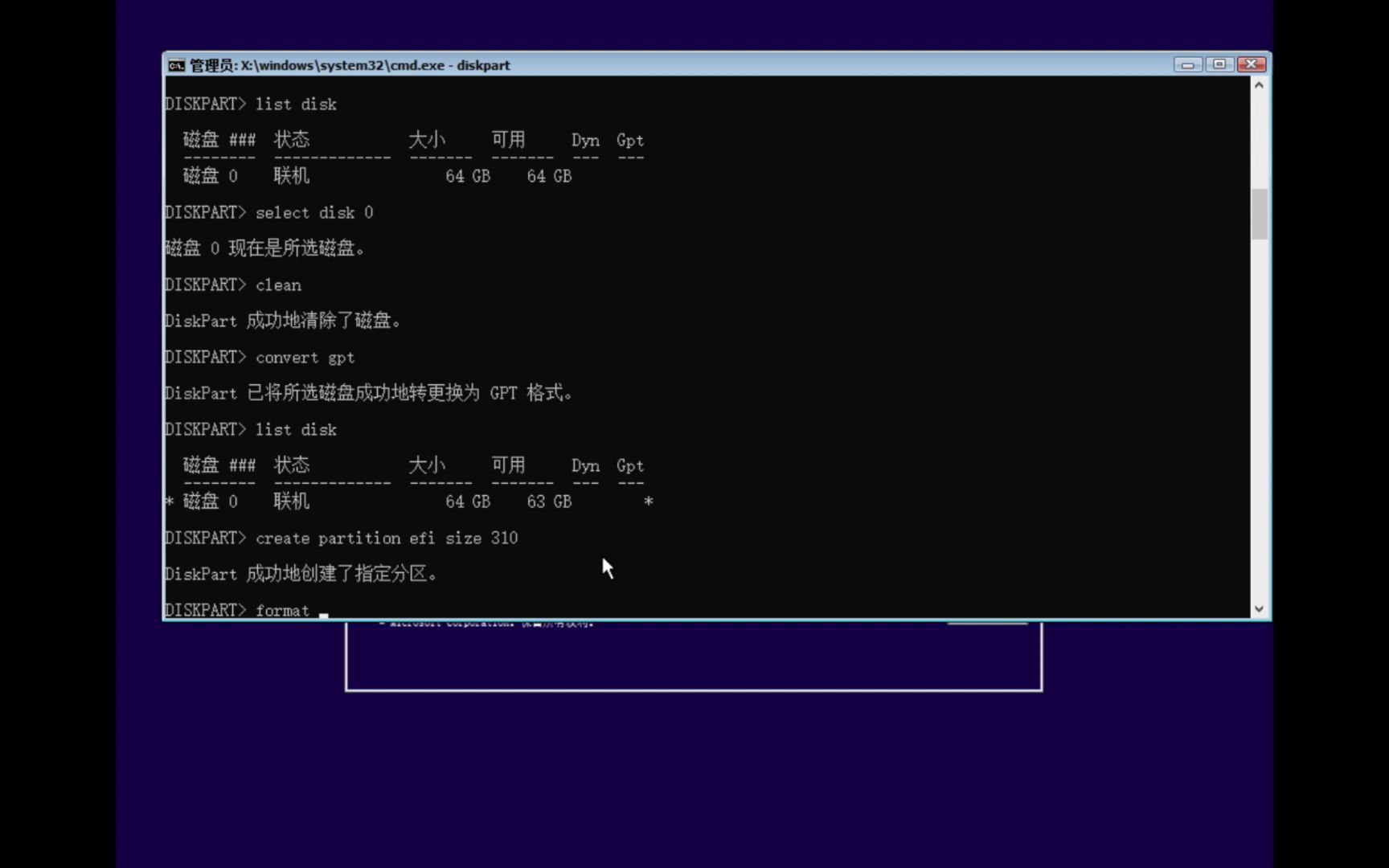This screenshot has height=868, width=1389.
Task: Click the "状态" header in second table
Action: 291,465
